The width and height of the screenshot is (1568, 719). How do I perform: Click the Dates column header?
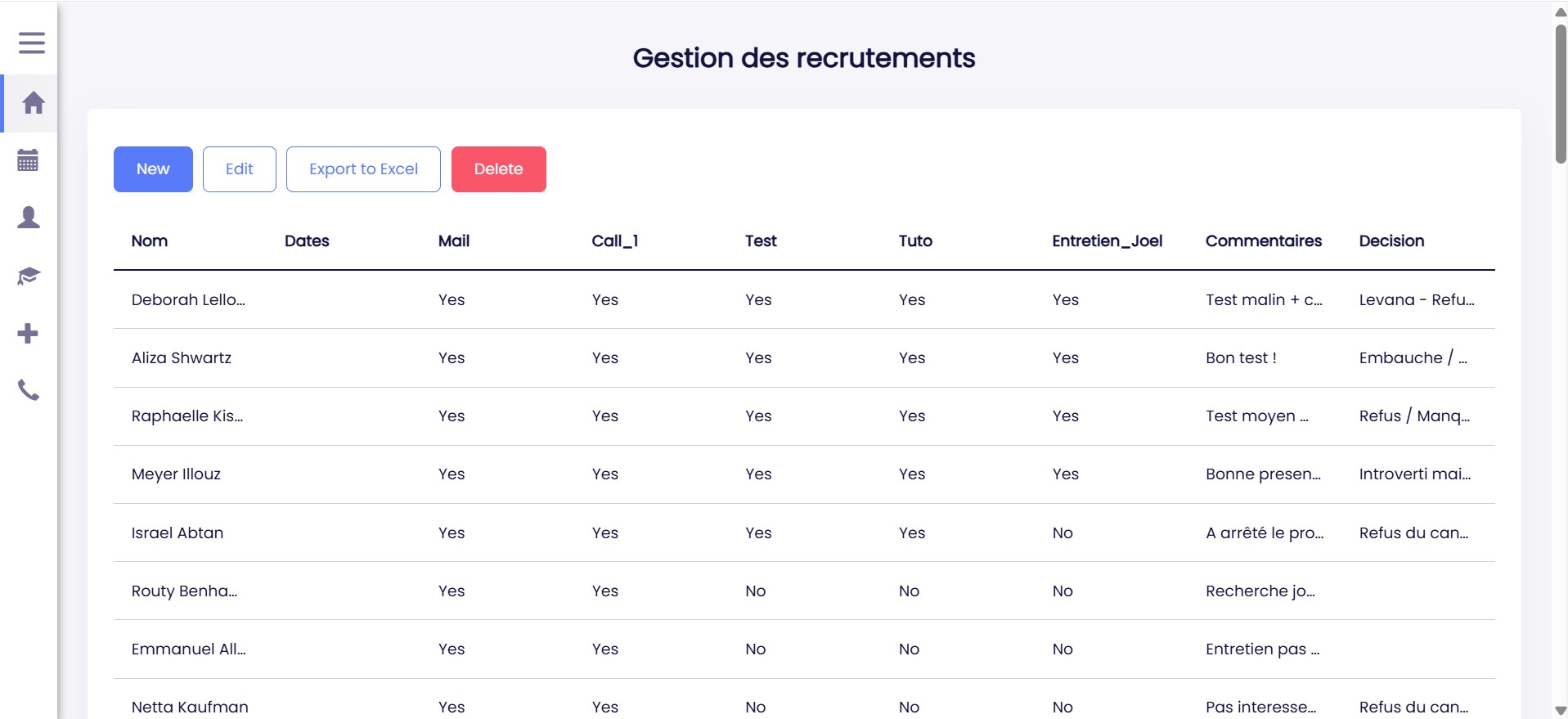click(x=307, y=241)
